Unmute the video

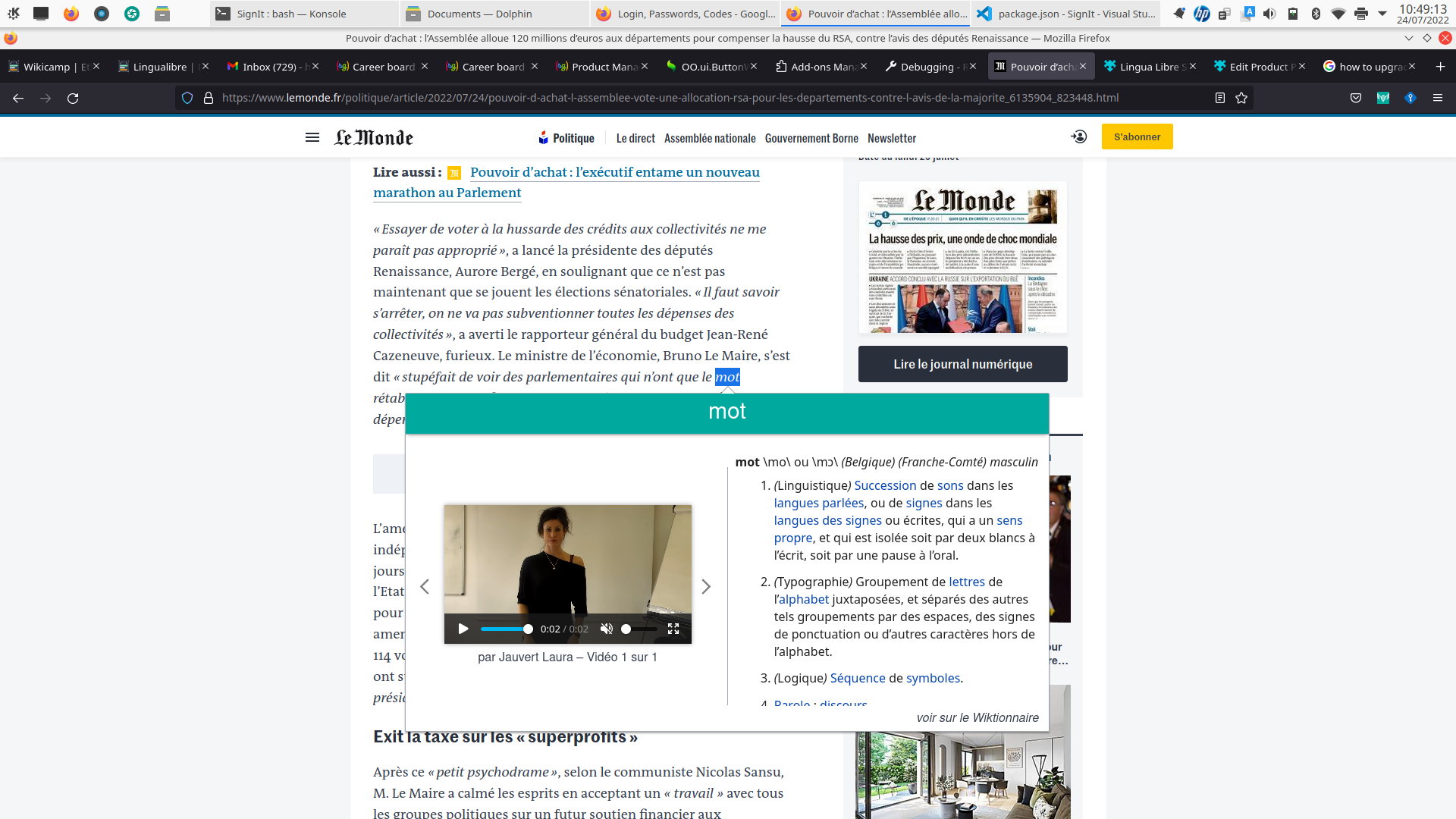point(606,629)
